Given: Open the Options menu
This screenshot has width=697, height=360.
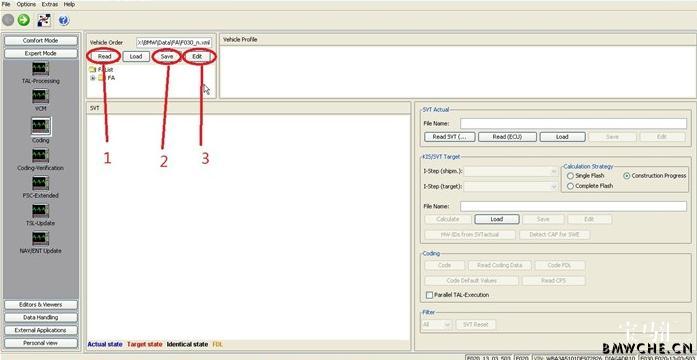Looking at the screenshot, I should 26,4.
